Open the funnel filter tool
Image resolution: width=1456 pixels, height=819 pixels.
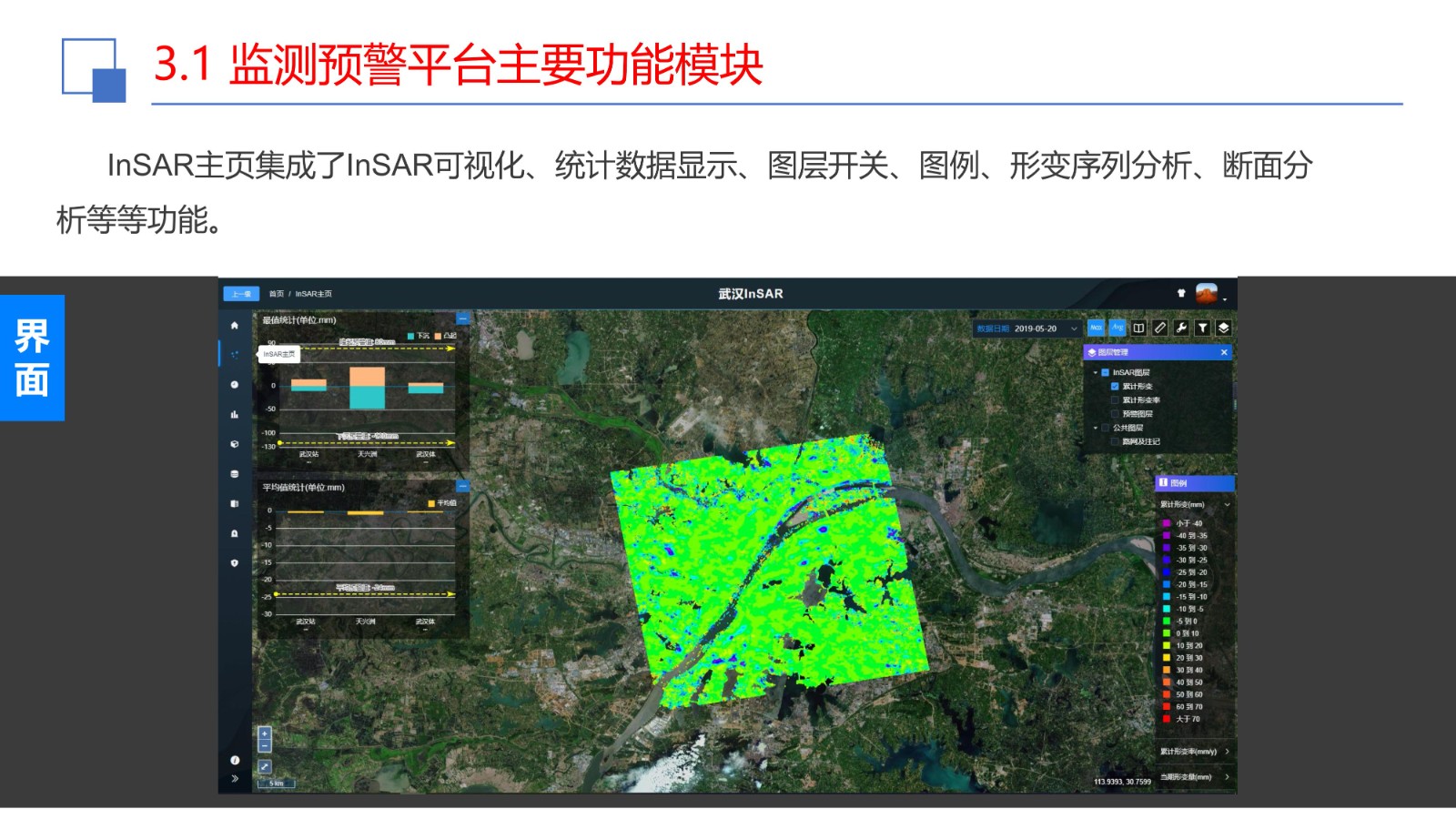[x=1202, y=328]
